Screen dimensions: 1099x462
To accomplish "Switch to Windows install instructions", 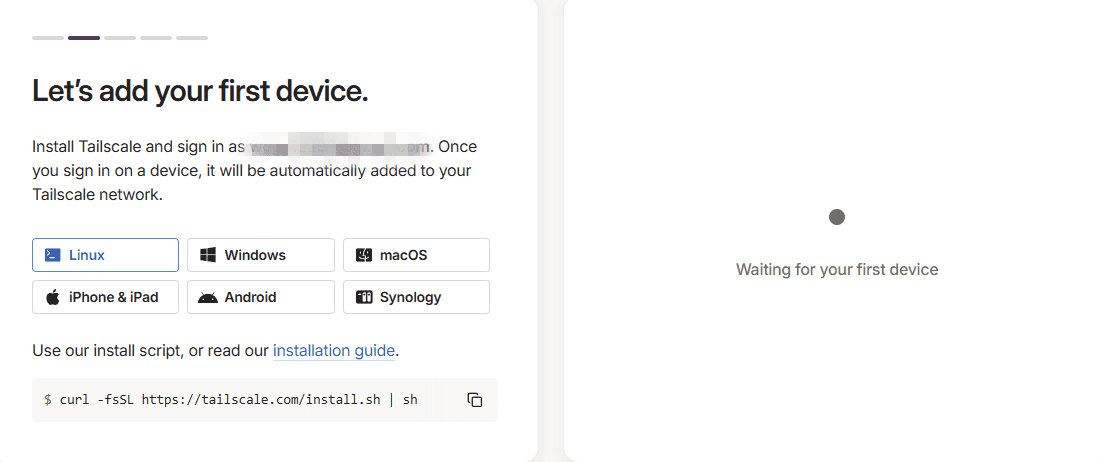I will (x=261, y=255).
